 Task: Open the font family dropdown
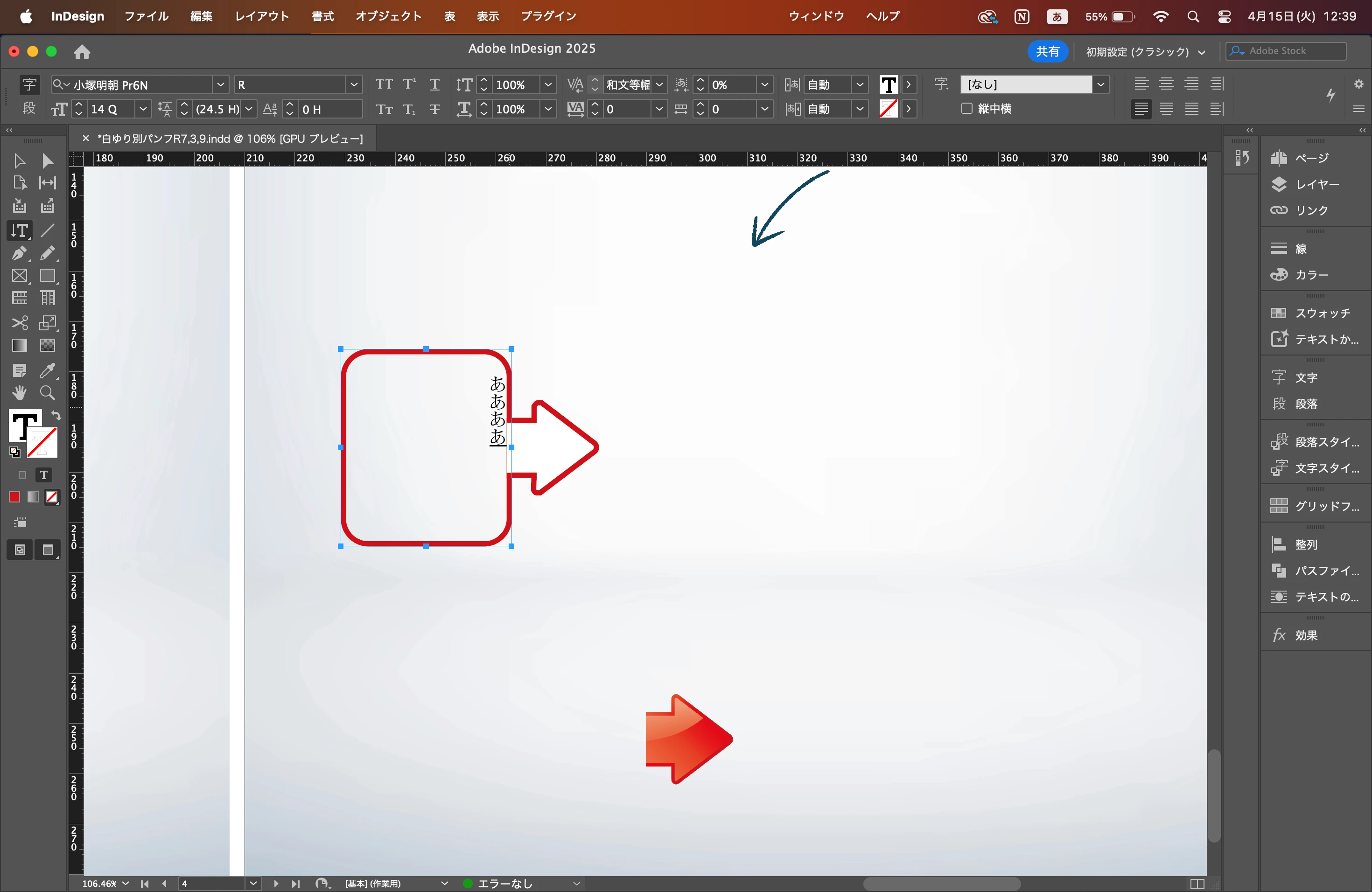[220, 85]
